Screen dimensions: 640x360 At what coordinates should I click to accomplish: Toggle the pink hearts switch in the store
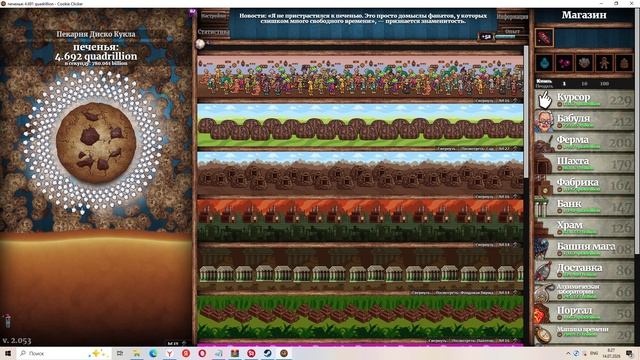564,63
